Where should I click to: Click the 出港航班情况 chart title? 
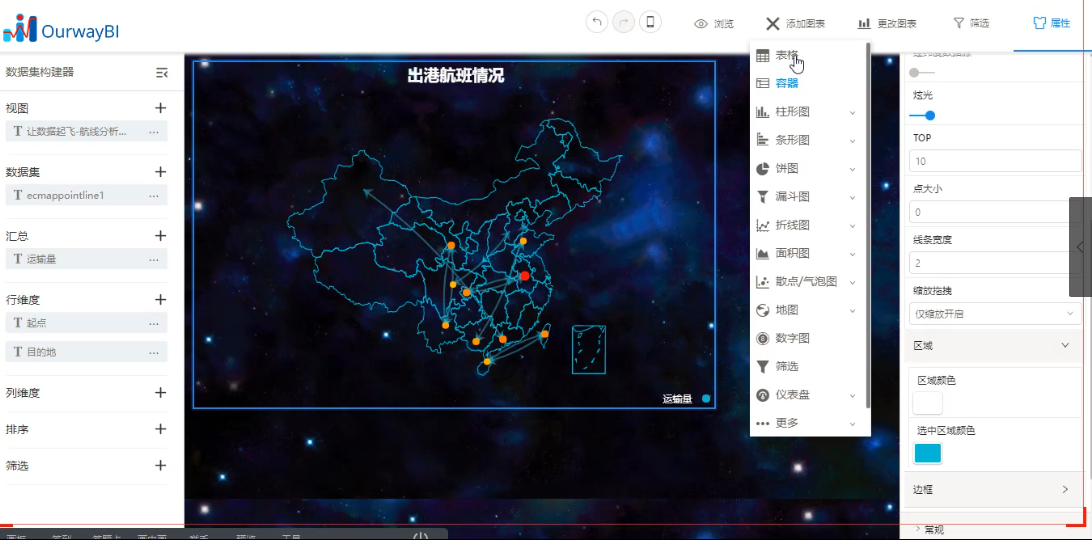(x=455, y=76)
